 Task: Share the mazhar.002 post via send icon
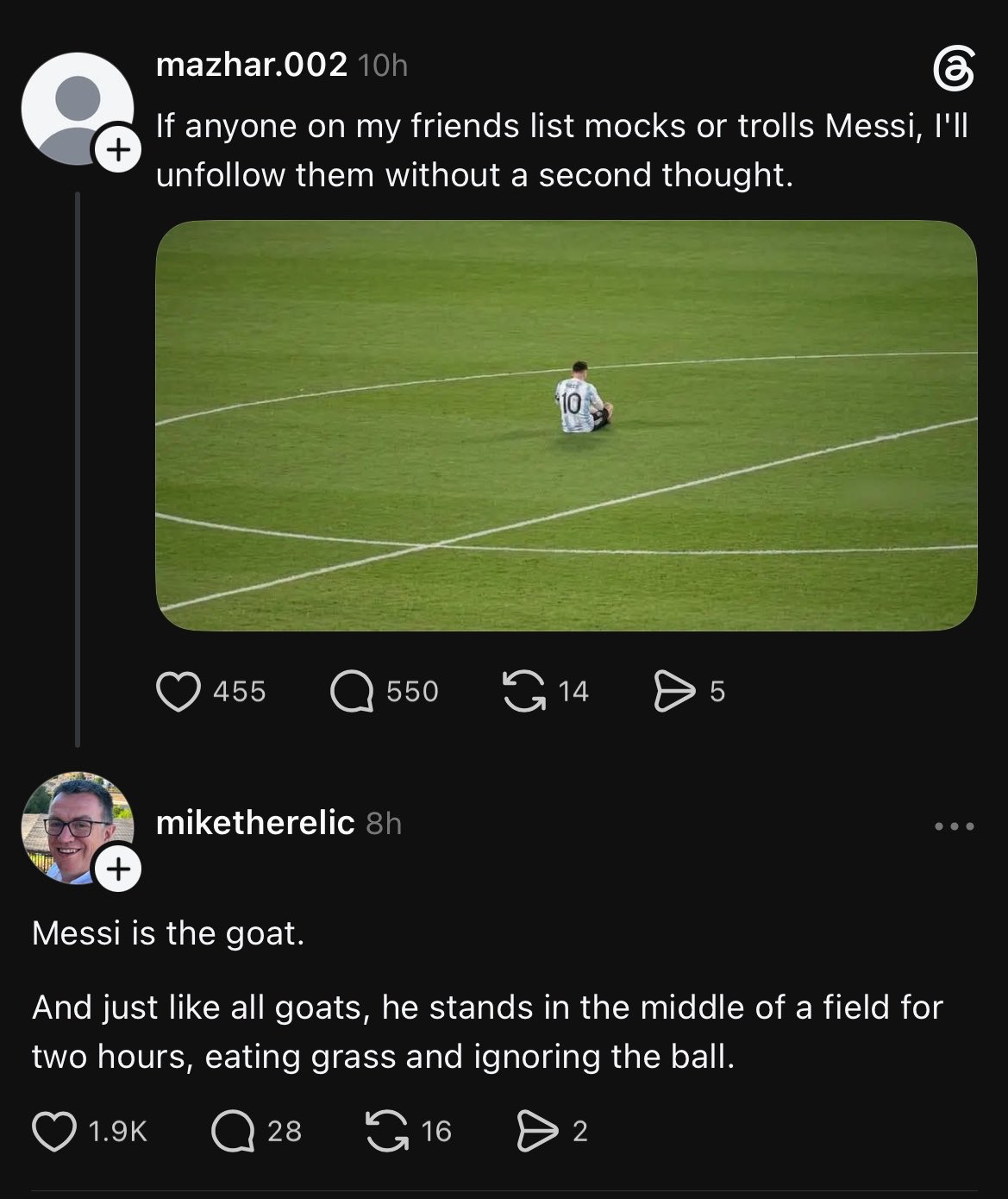click(674, 691)
